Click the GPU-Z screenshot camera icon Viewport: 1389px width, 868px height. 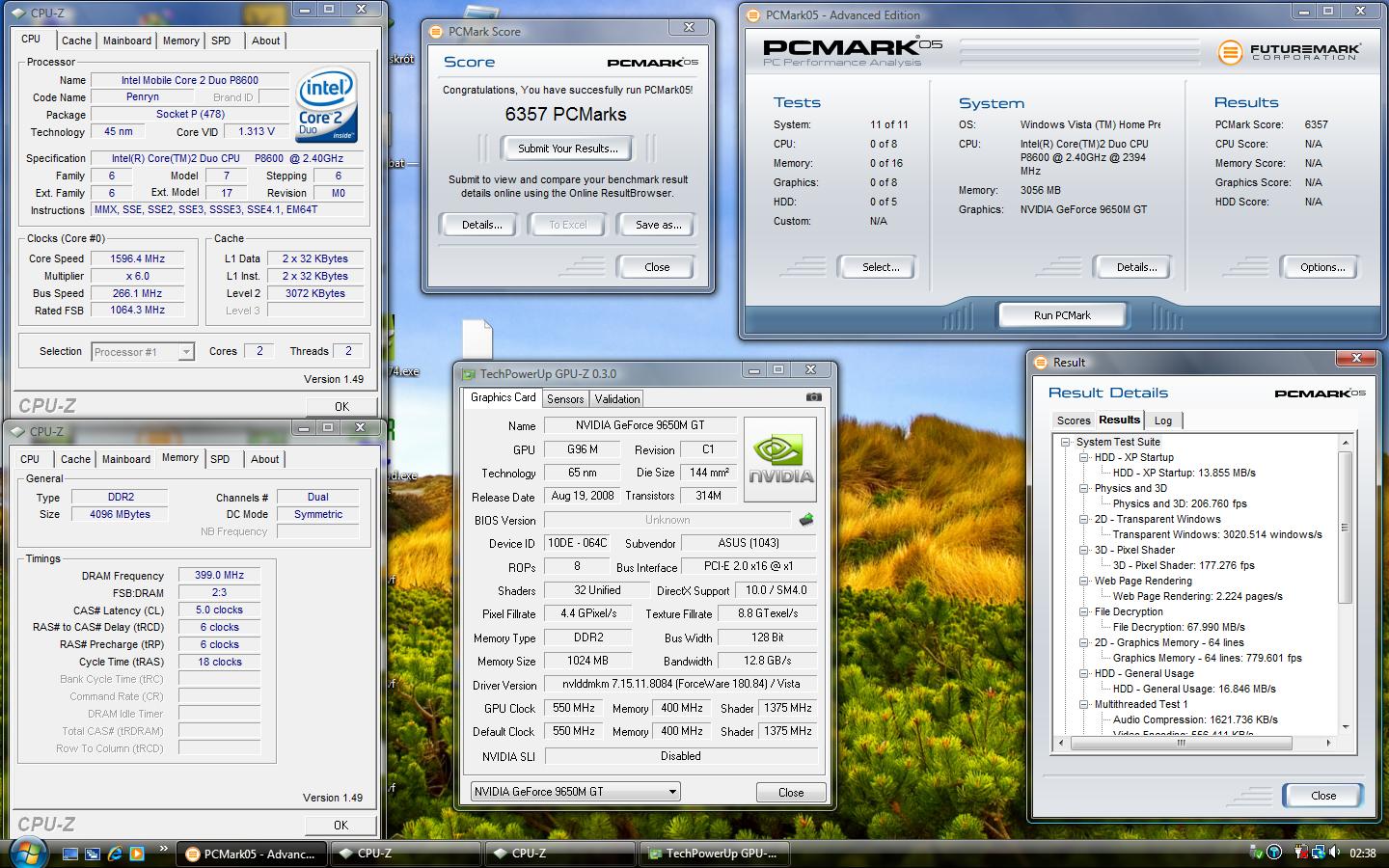pyautogui.click(x=814, y=397)
